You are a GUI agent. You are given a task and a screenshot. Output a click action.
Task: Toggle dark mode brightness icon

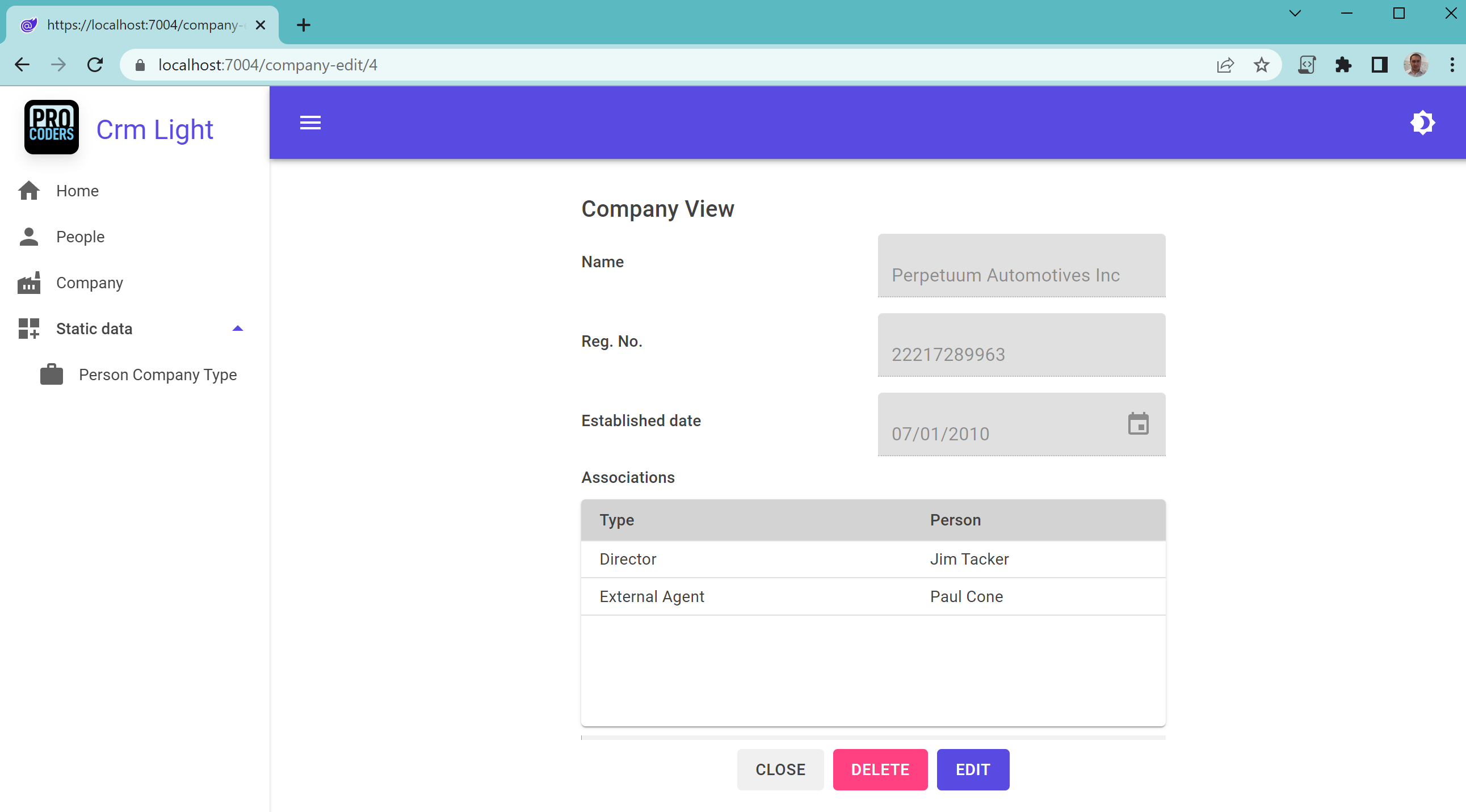[x=1422, y=123]
